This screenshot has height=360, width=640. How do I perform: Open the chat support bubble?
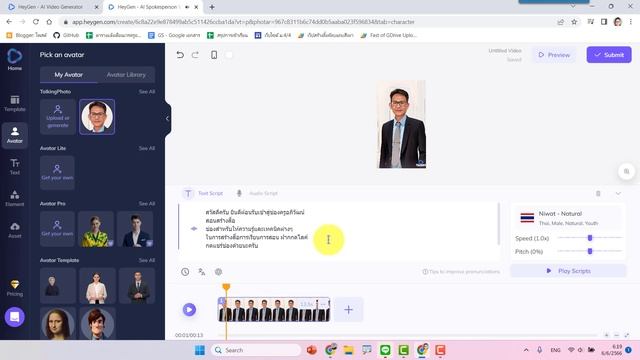pyautogui.click(x=15, y=317)
